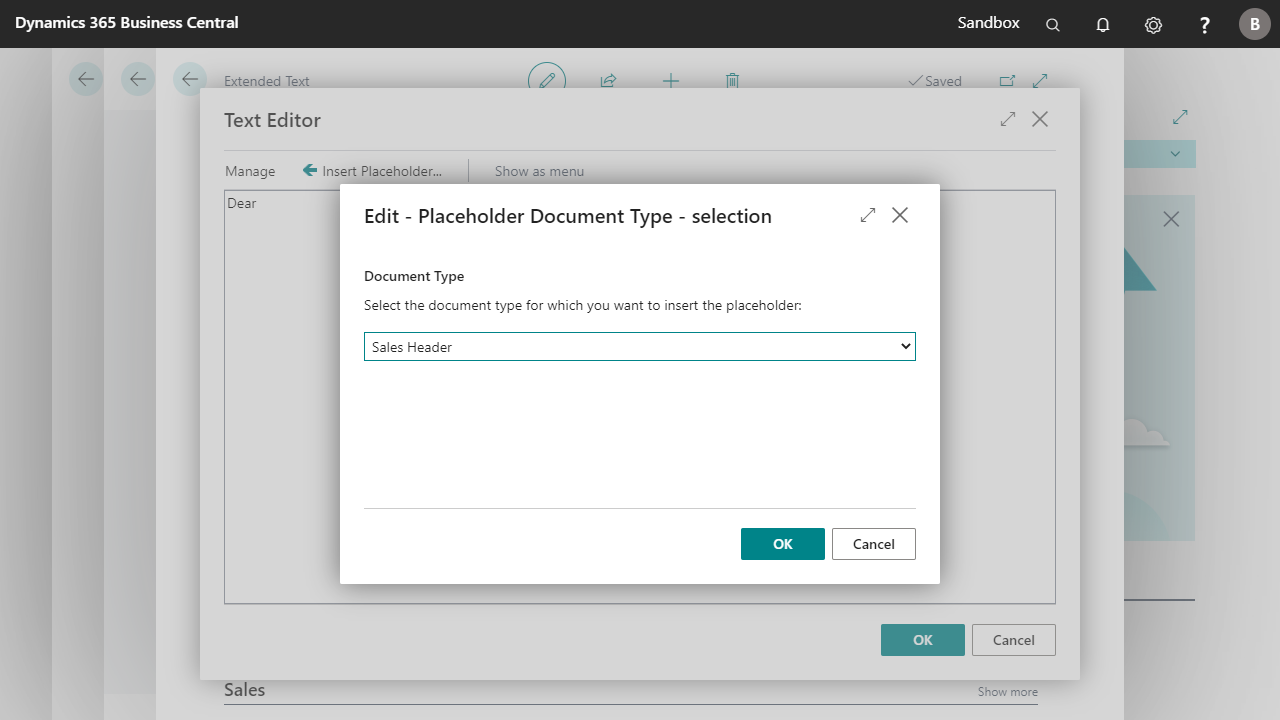Image resolution: width=1280 pixels, height=720 pixels.
Task: Expand the placeholder selection dialog to full size
Action: 867,215
